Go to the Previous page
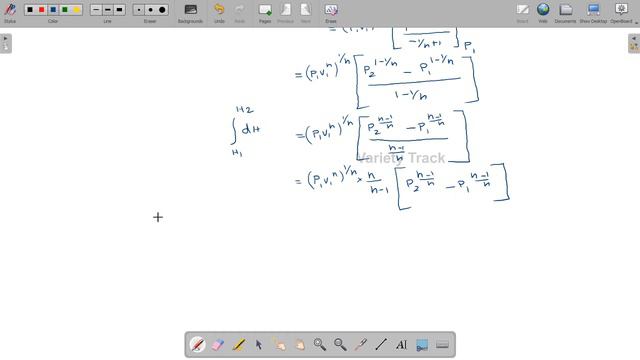 pos(285,13)
